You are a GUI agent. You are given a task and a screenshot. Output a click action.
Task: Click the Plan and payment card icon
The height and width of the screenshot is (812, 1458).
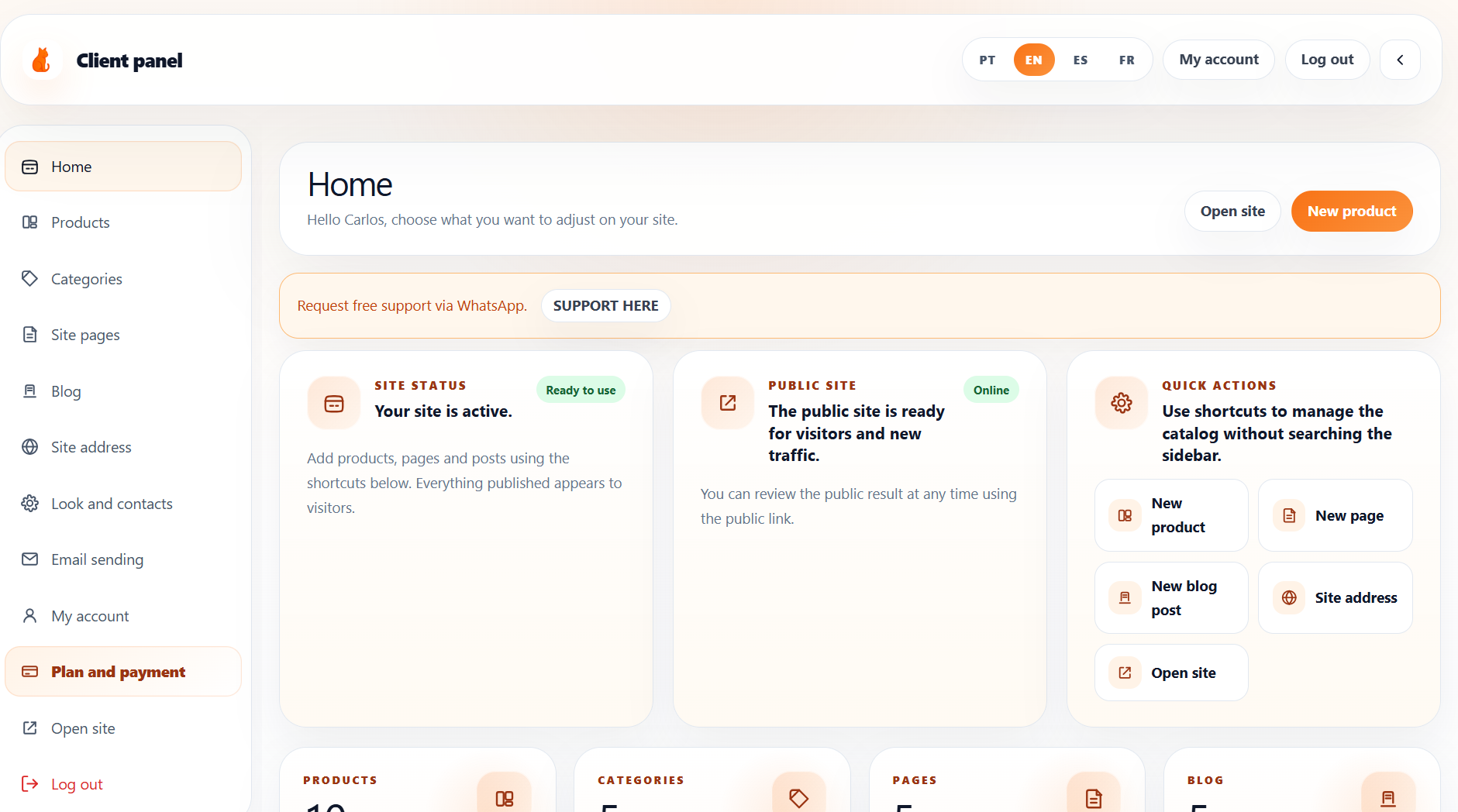tap(29, 672)
